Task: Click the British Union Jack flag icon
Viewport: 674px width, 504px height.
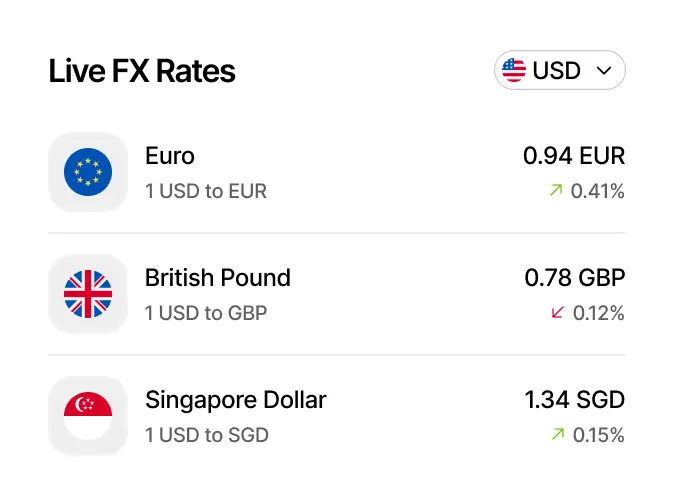Action: point(88,294)
